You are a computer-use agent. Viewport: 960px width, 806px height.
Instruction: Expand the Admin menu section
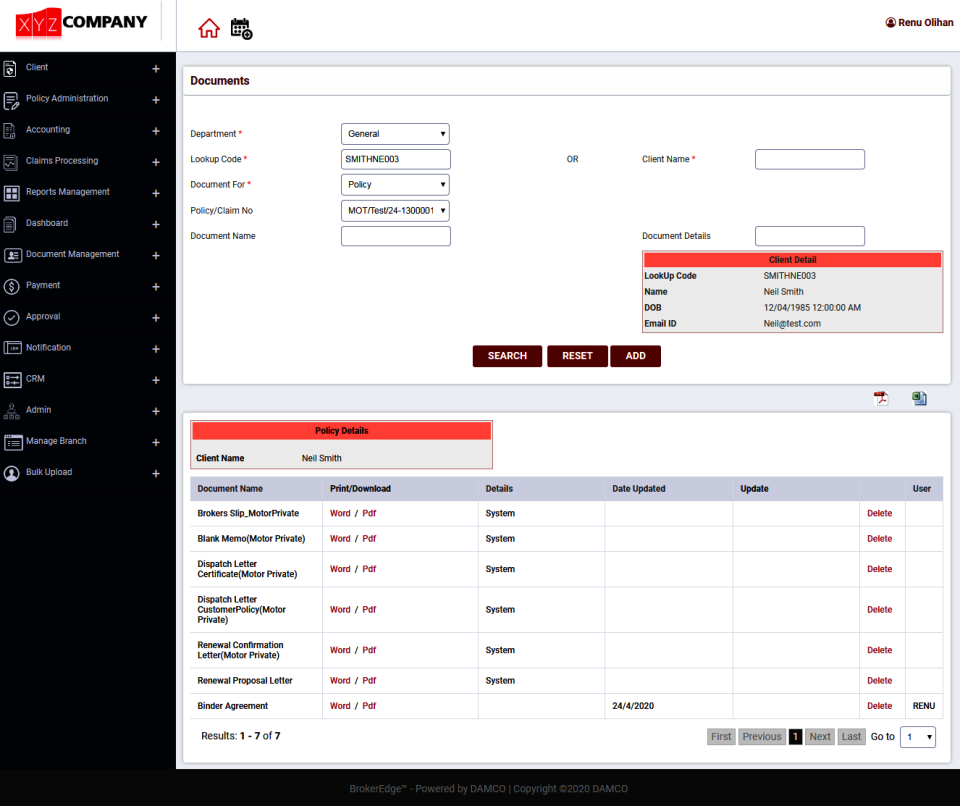pyautogui.click(x=155, y=410)
